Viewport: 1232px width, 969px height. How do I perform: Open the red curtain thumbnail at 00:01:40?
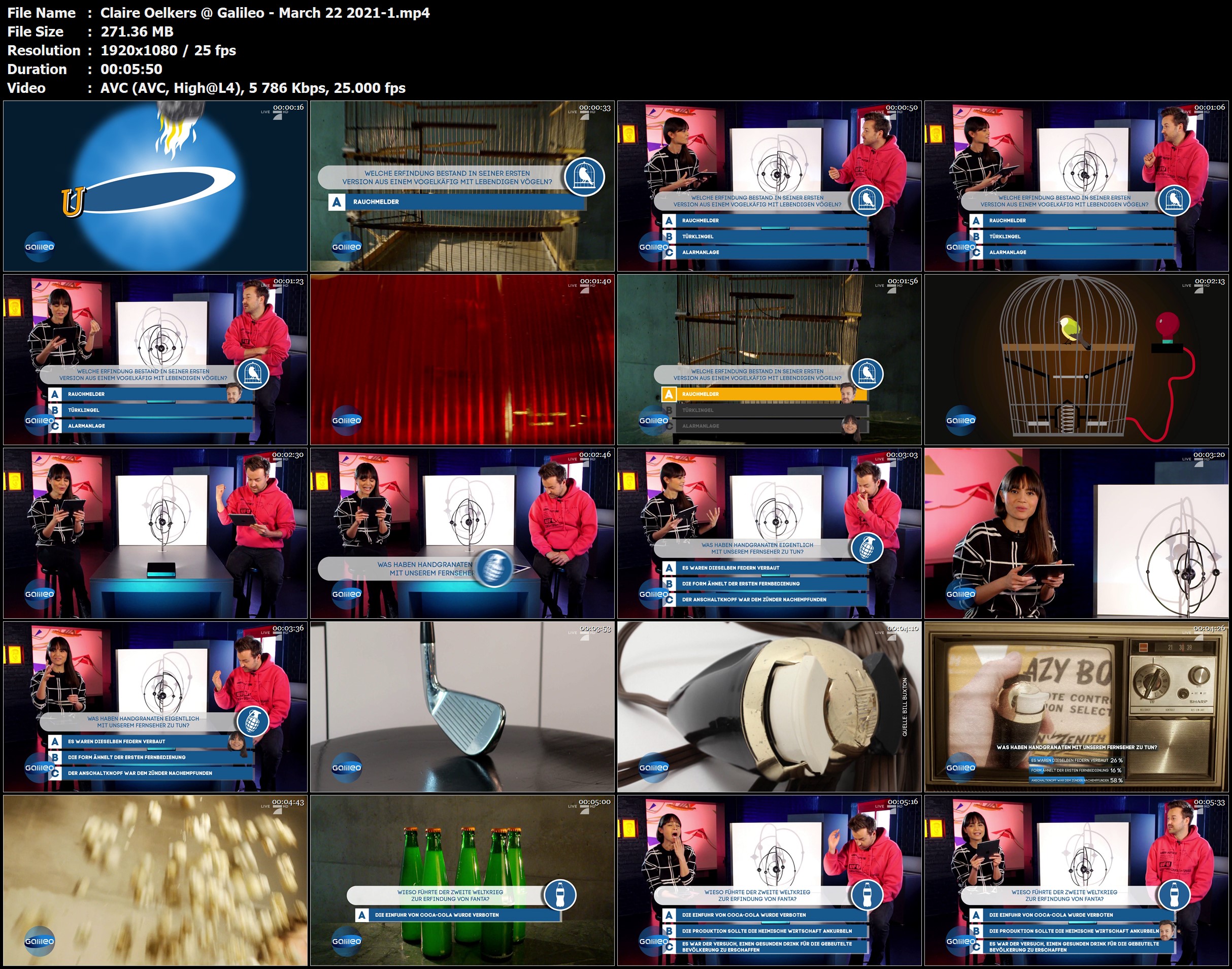point(462,359)
